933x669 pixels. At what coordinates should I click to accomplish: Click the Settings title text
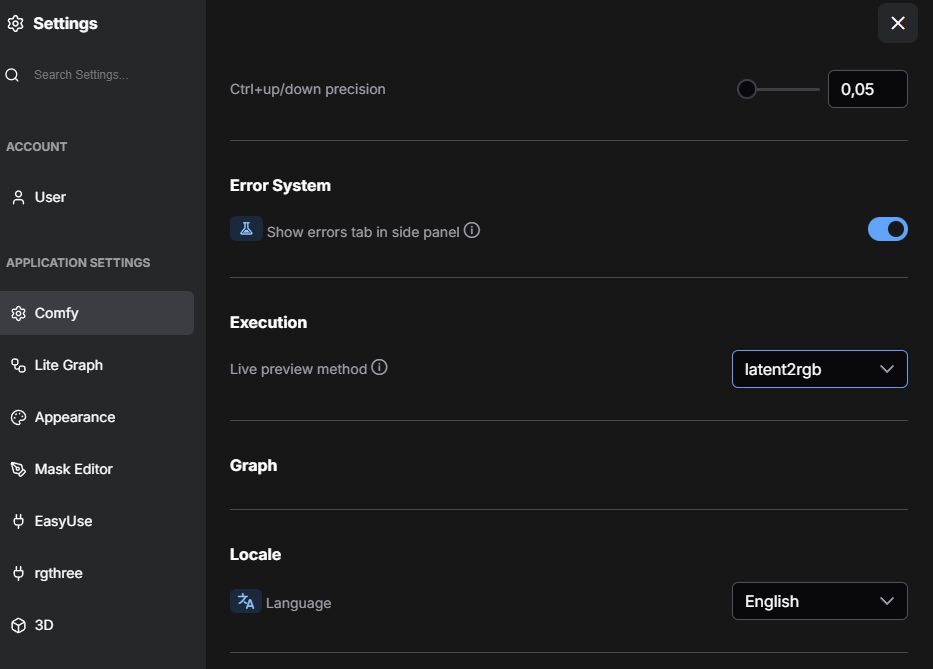[65, 23]
